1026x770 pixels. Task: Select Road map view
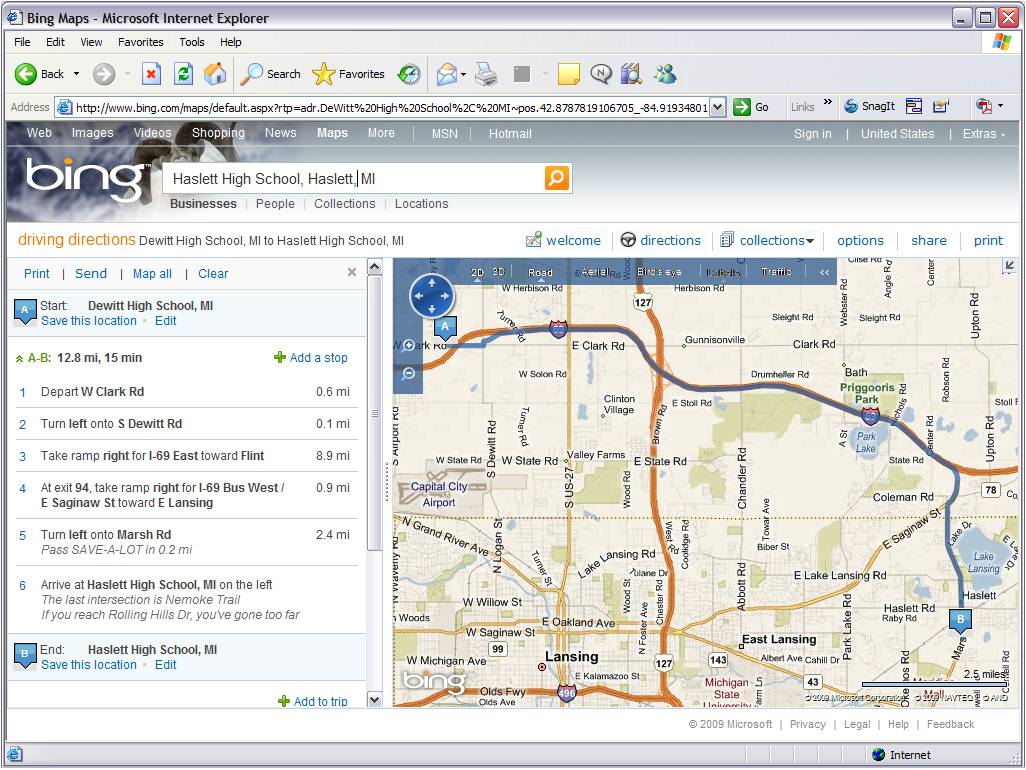tap(540, 272)
